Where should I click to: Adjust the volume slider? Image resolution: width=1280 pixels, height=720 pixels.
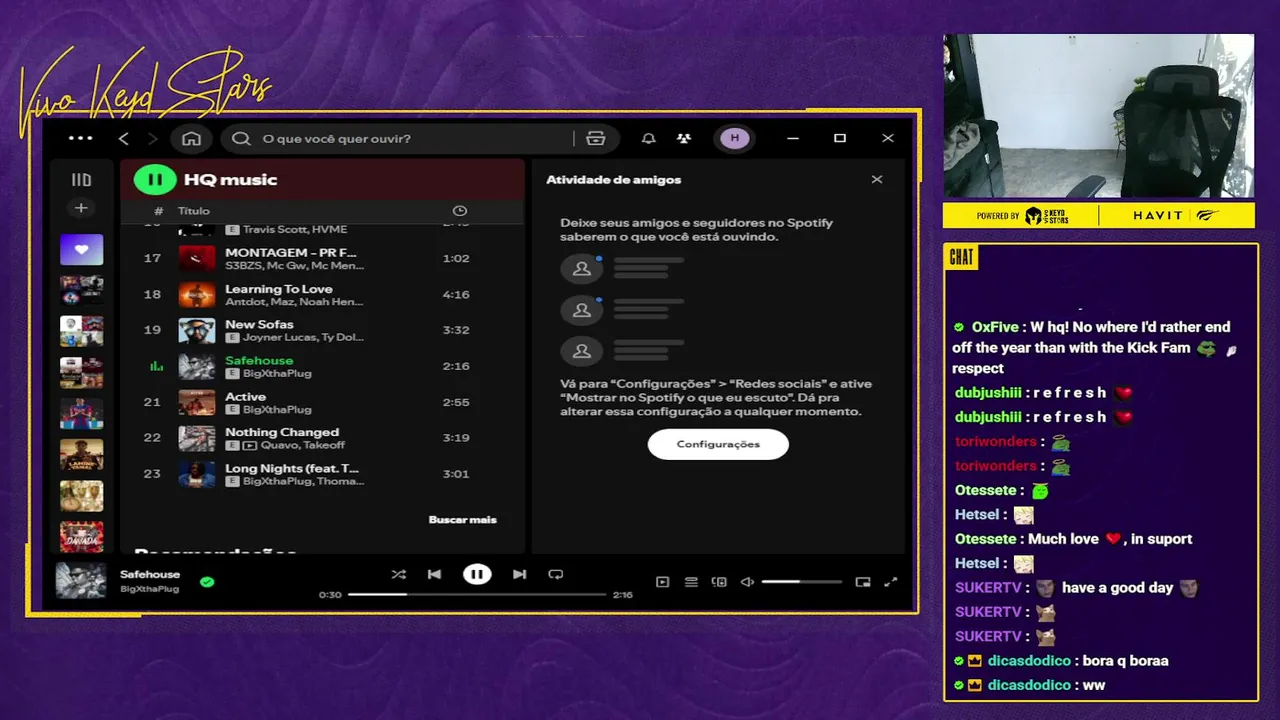[x=801, y=582]
